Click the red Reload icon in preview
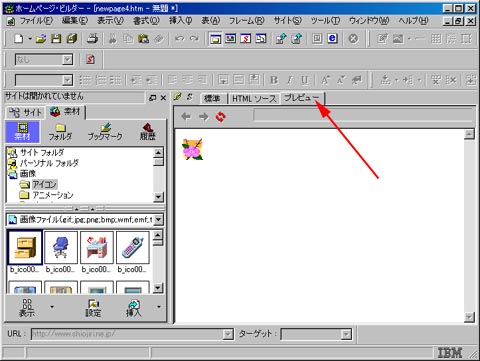480x361 pixels. [x=220, y=116]
